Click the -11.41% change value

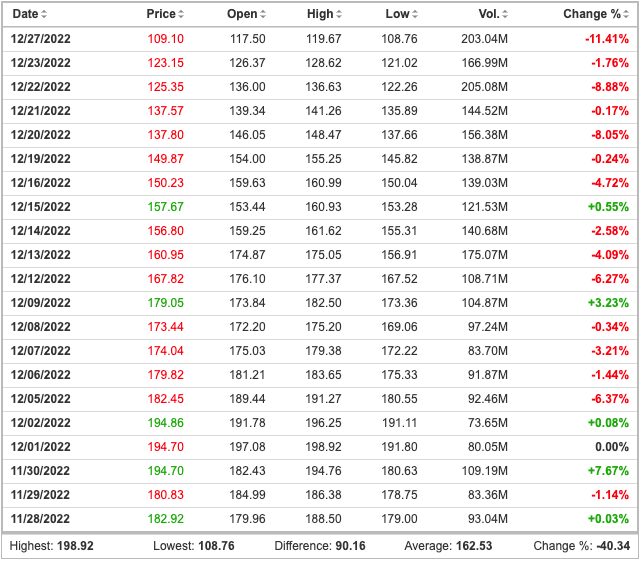607,39
